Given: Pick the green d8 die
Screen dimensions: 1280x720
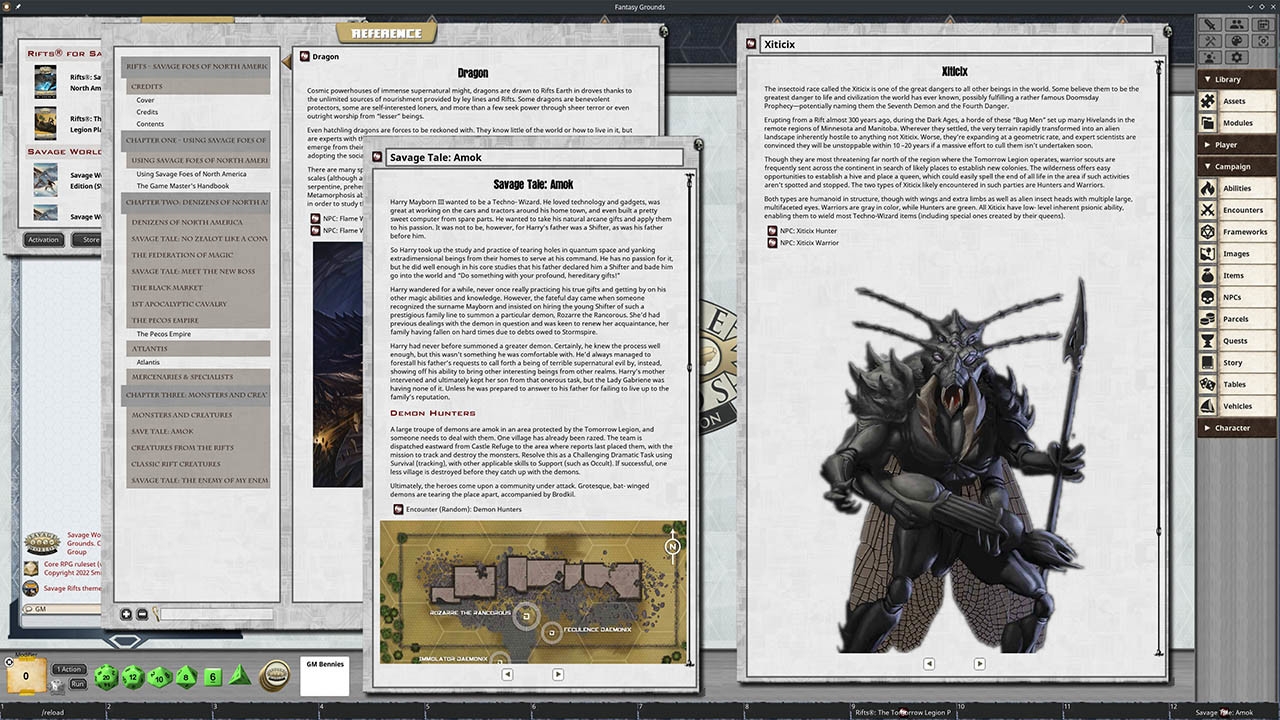Looking at the screenshot, I should click(186, 677).
